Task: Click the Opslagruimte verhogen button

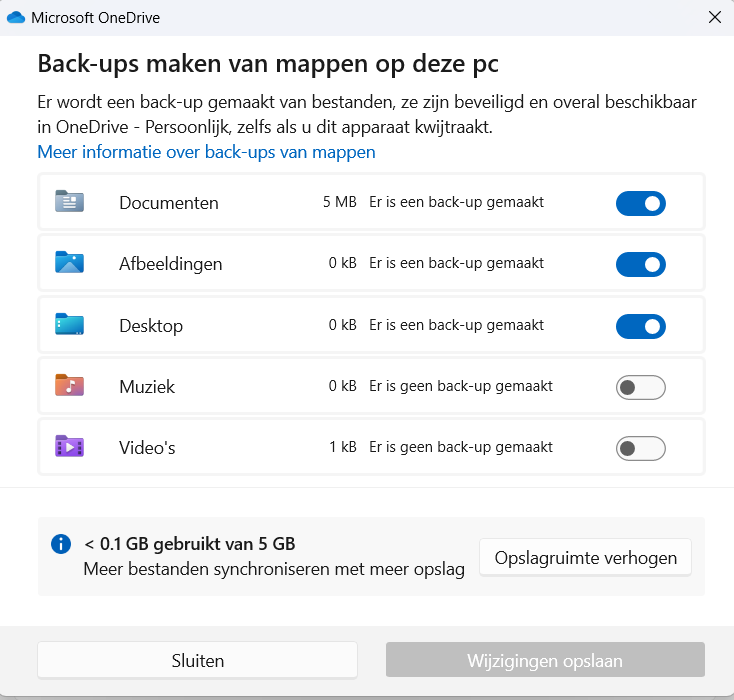Action: pyautogui.click(x=585, y=557)
